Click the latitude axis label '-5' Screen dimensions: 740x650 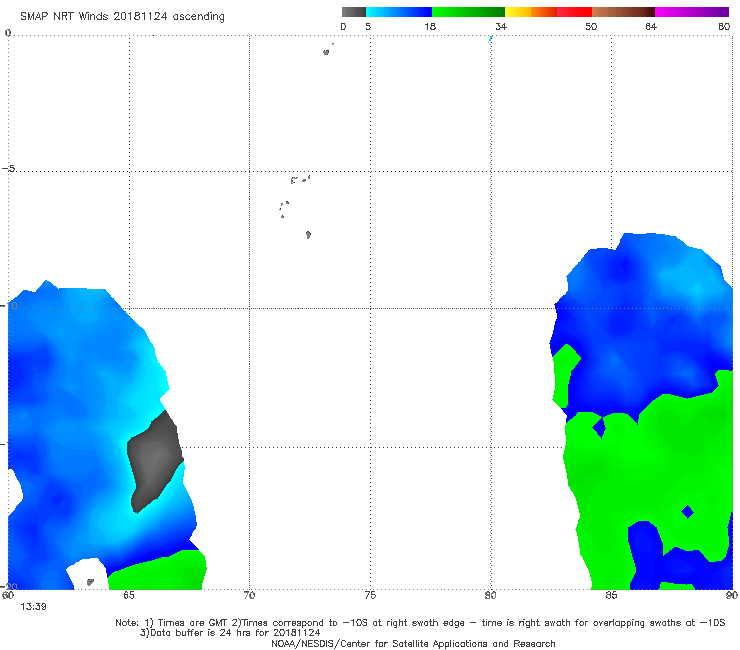pos(8,169)
